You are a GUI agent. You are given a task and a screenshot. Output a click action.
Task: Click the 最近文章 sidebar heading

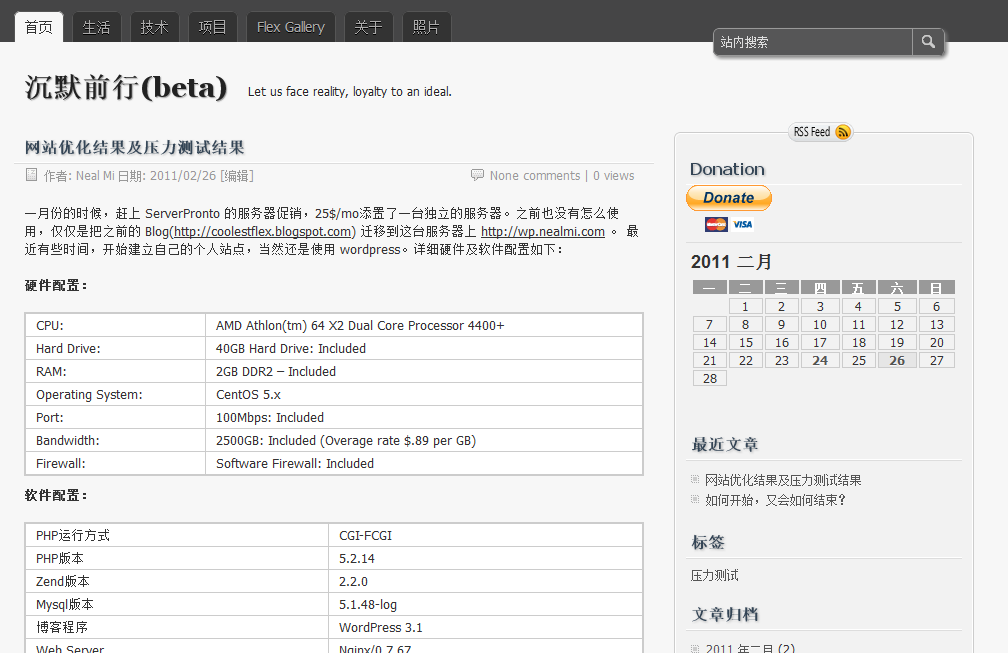(x=724, y=444)
